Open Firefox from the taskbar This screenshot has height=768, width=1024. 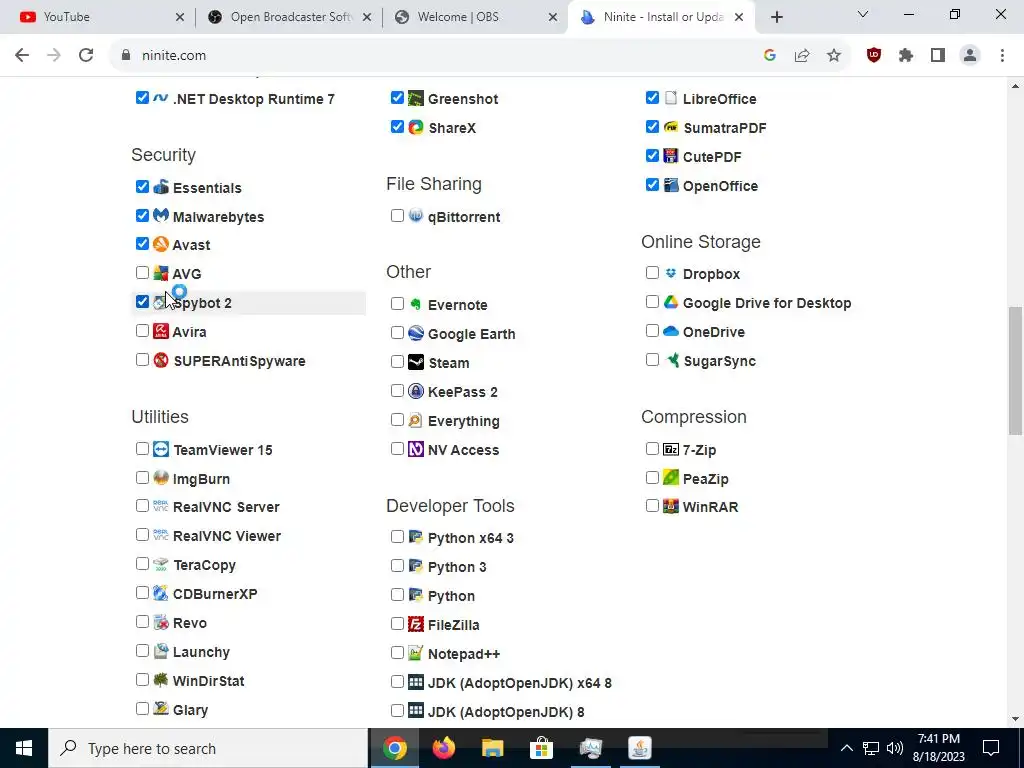tap(443, 748)
